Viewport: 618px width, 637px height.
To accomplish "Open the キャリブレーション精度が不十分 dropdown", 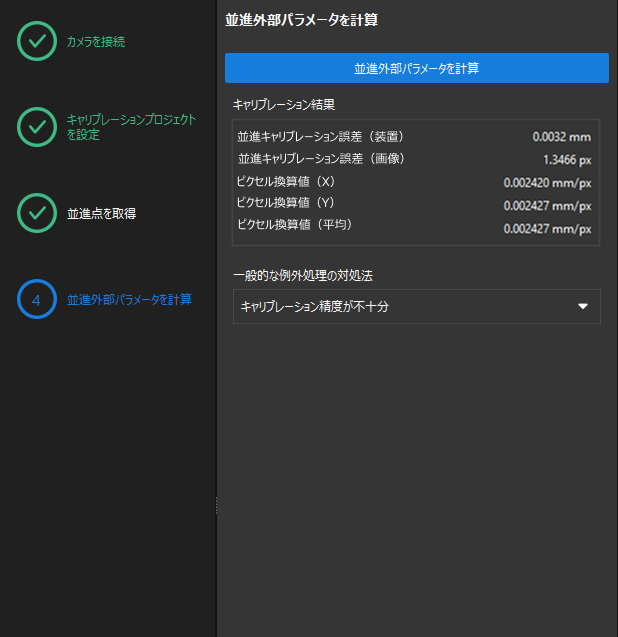I will click(x=417, y=306).
